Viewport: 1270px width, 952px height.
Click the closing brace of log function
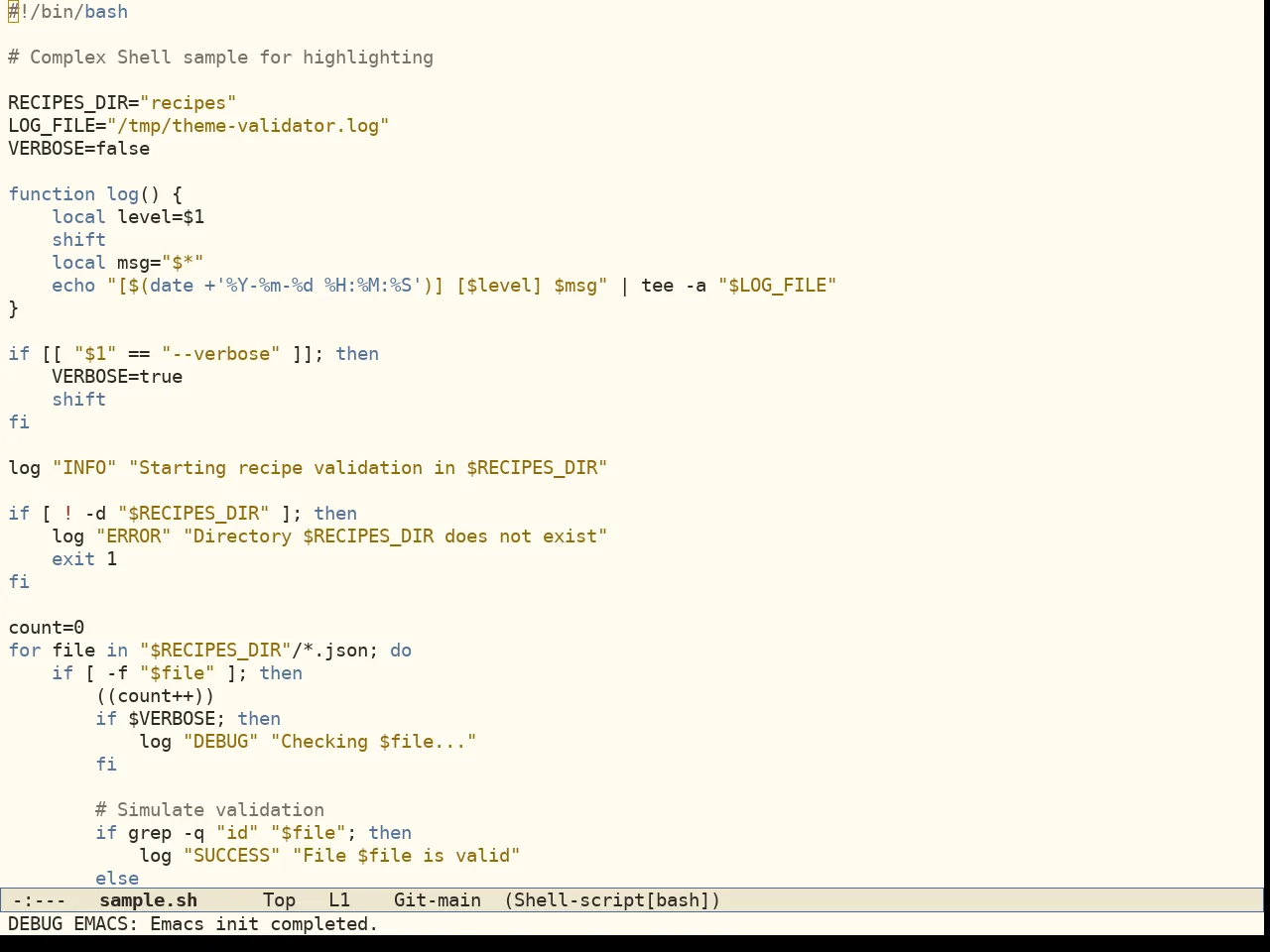click(13, 308)
